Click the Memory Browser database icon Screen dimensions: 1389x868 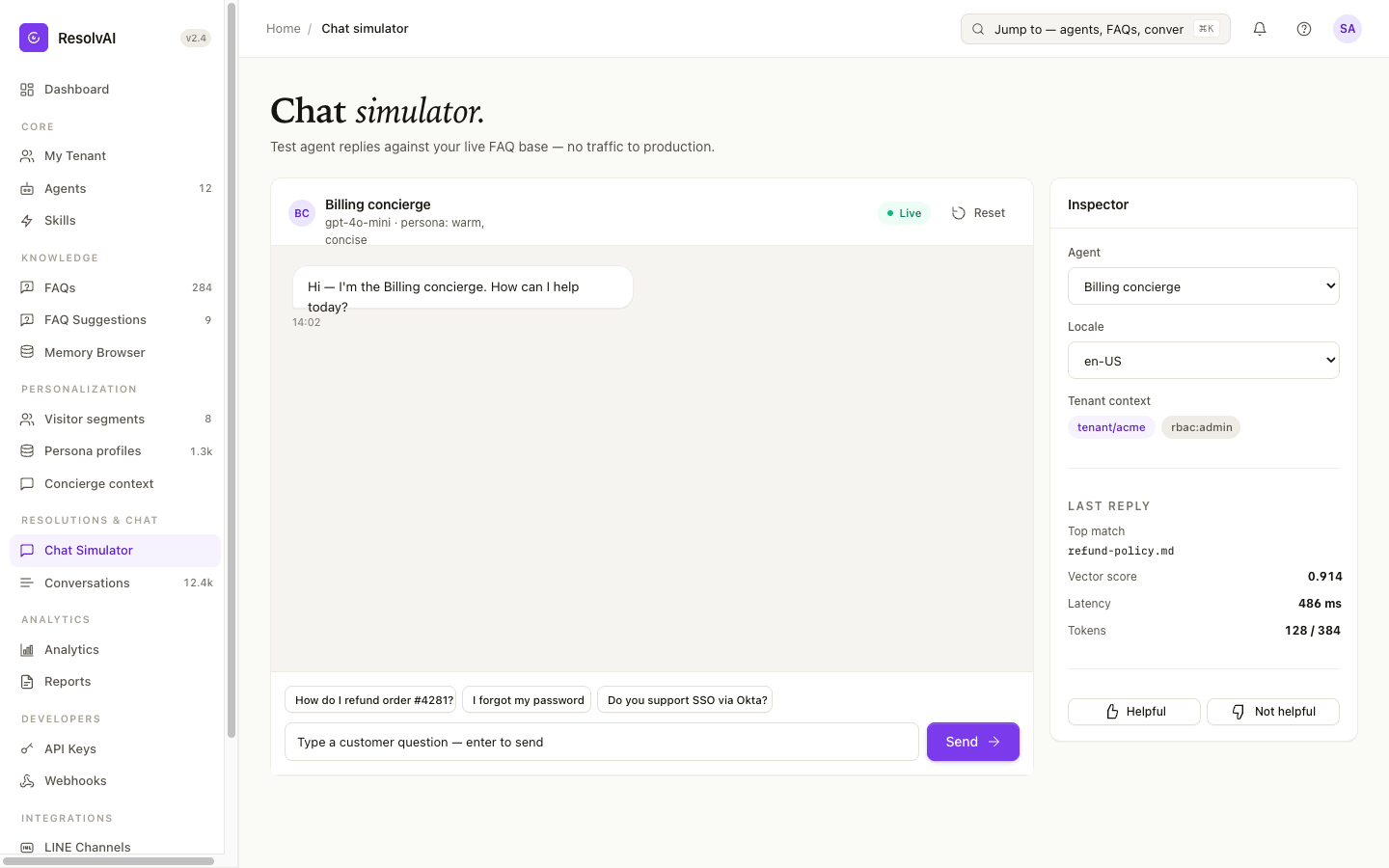pos(27,353)
